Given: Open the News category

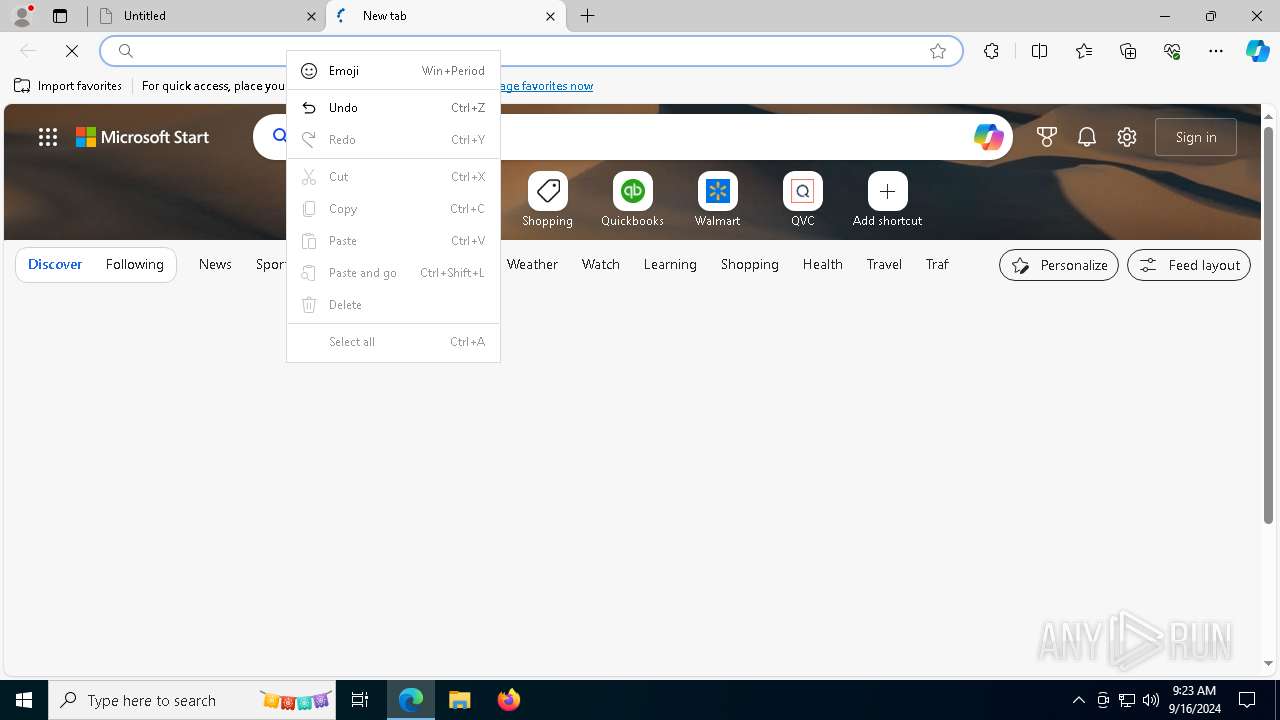Looking at the screenshot, I should [215, 264].
